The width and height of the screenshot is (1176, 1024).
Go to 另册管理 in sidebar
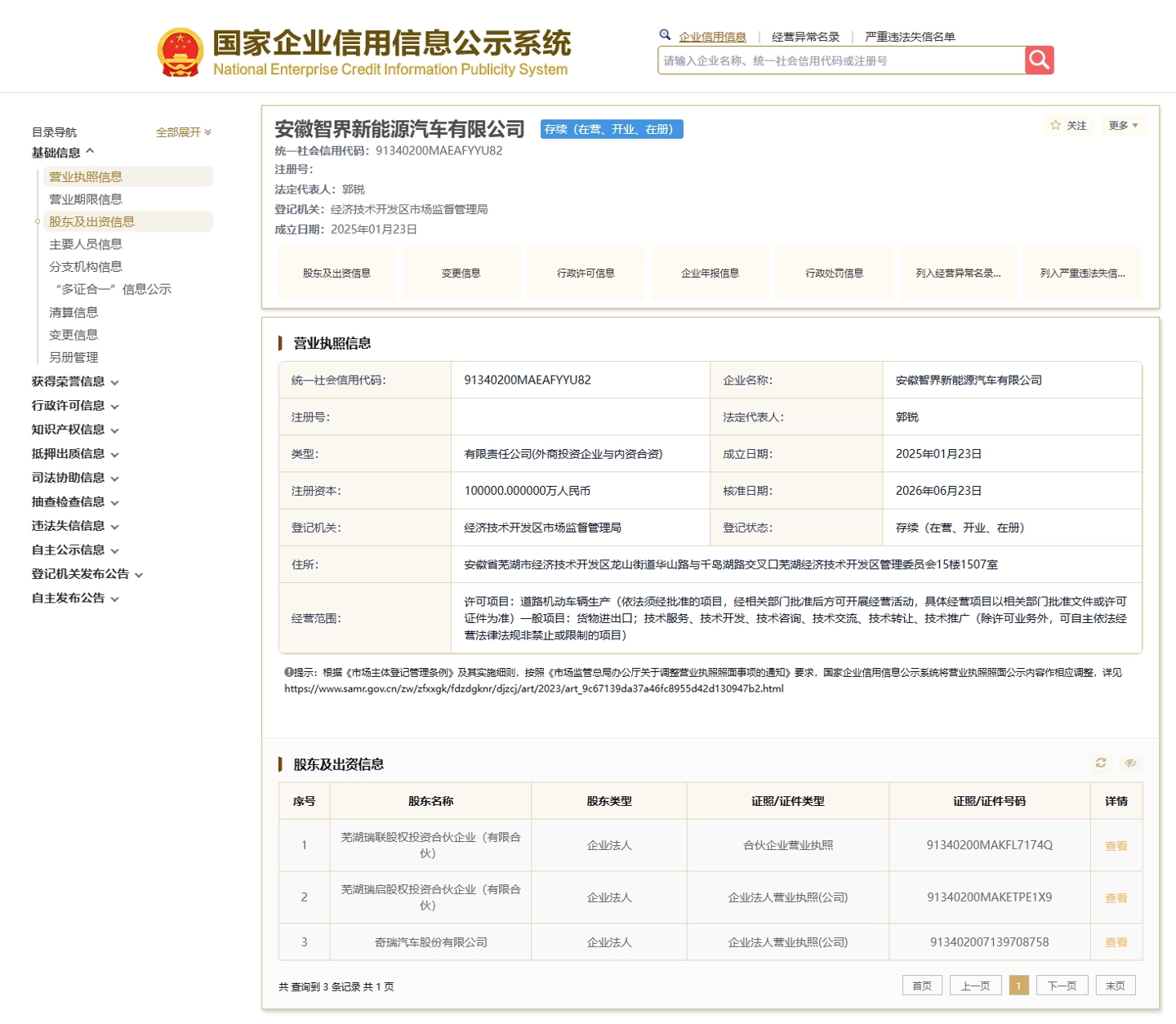[x=73, y=357]
